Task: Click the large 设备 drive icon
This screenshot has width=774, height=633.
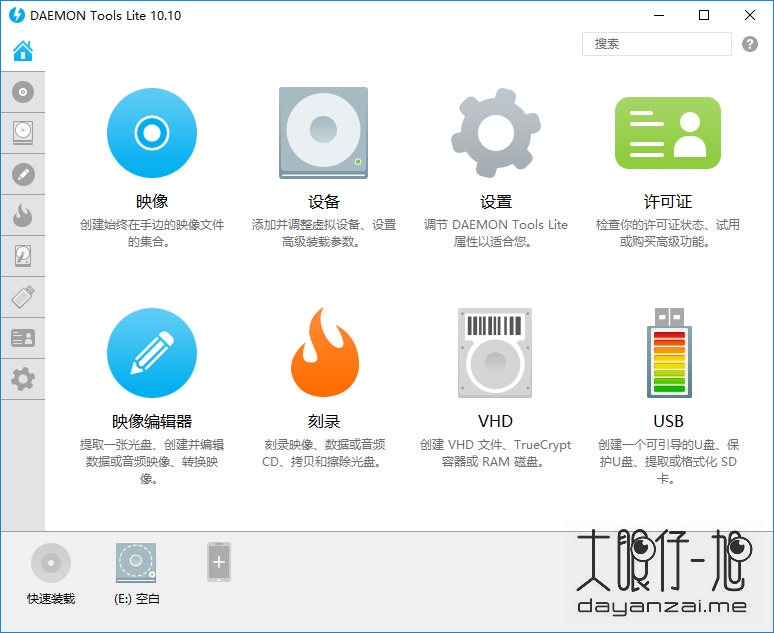Action: tap(323, 133)
